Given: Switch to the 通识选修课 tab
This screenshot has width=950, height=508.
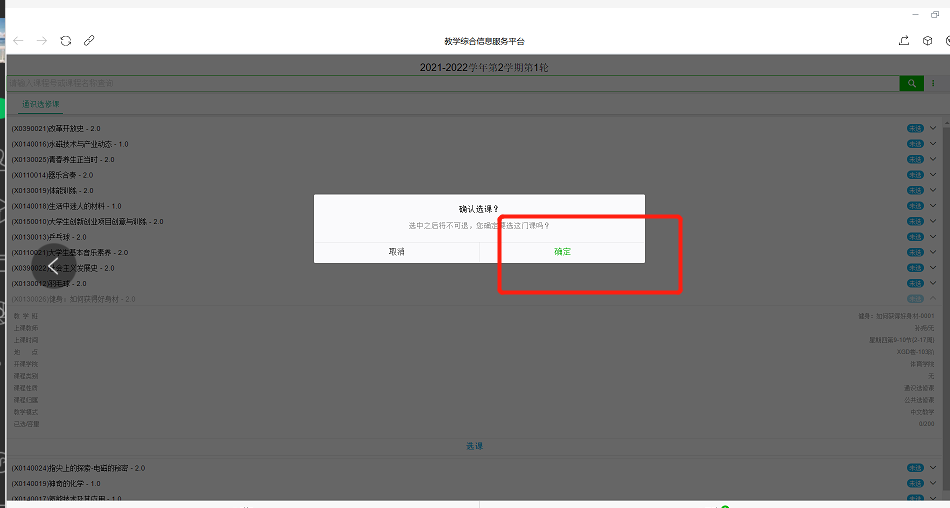Looking at the screenshot, I should click(x=41, y=104).
